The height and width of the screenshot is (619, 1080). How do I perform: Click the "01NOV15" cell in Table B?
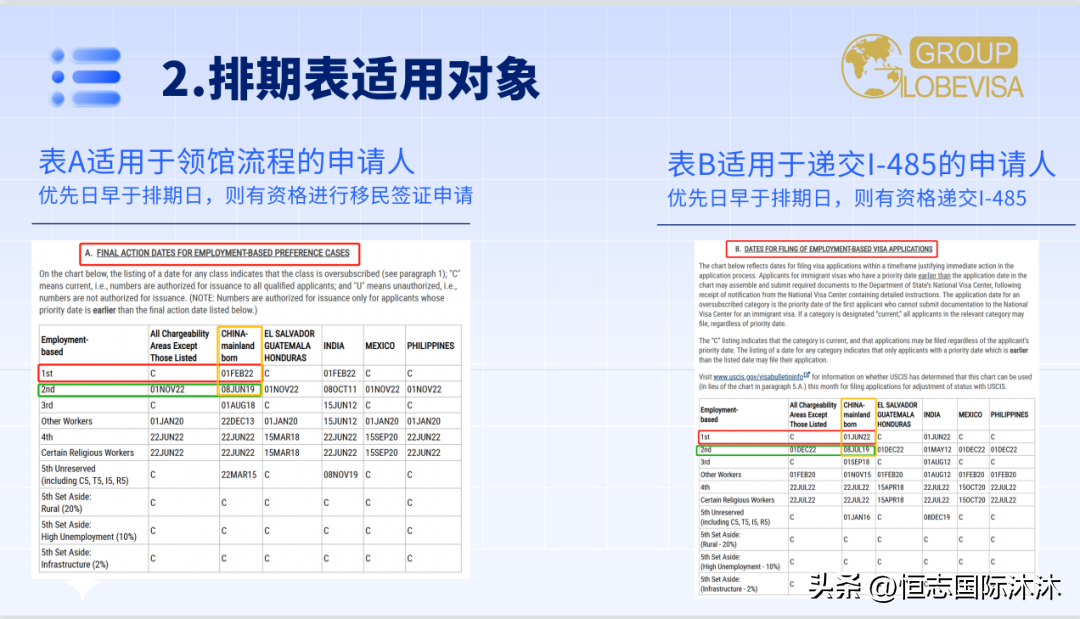tap(857, 474)
